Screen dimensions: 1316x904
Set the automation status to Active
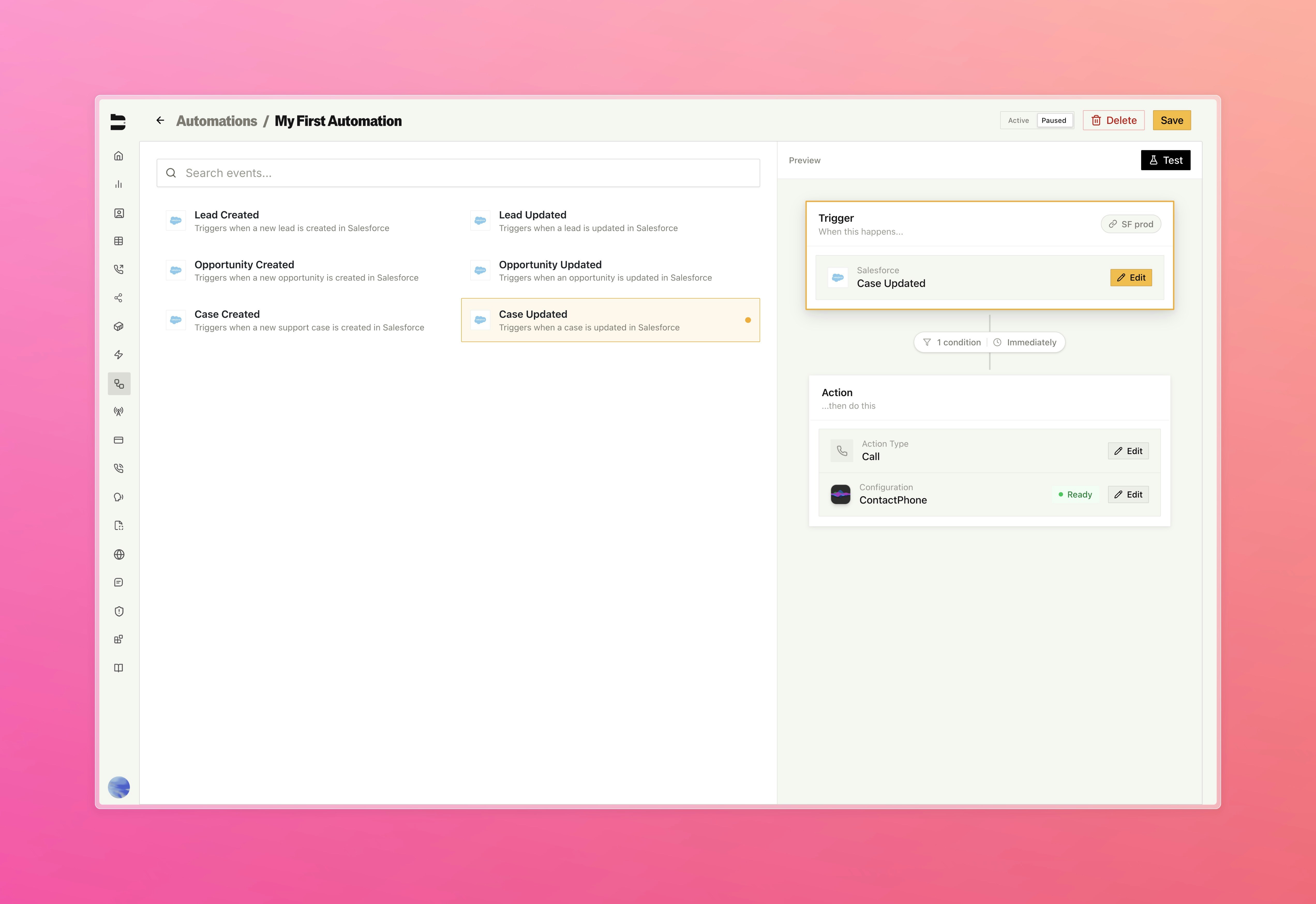click(1018, 120)
